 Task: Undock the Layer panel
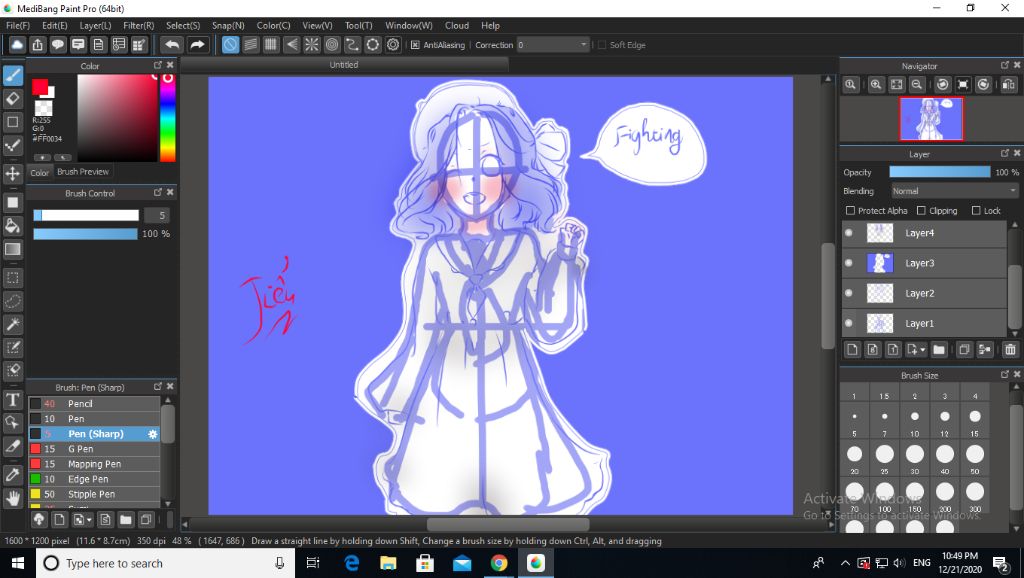click(x=1005, y=153)
